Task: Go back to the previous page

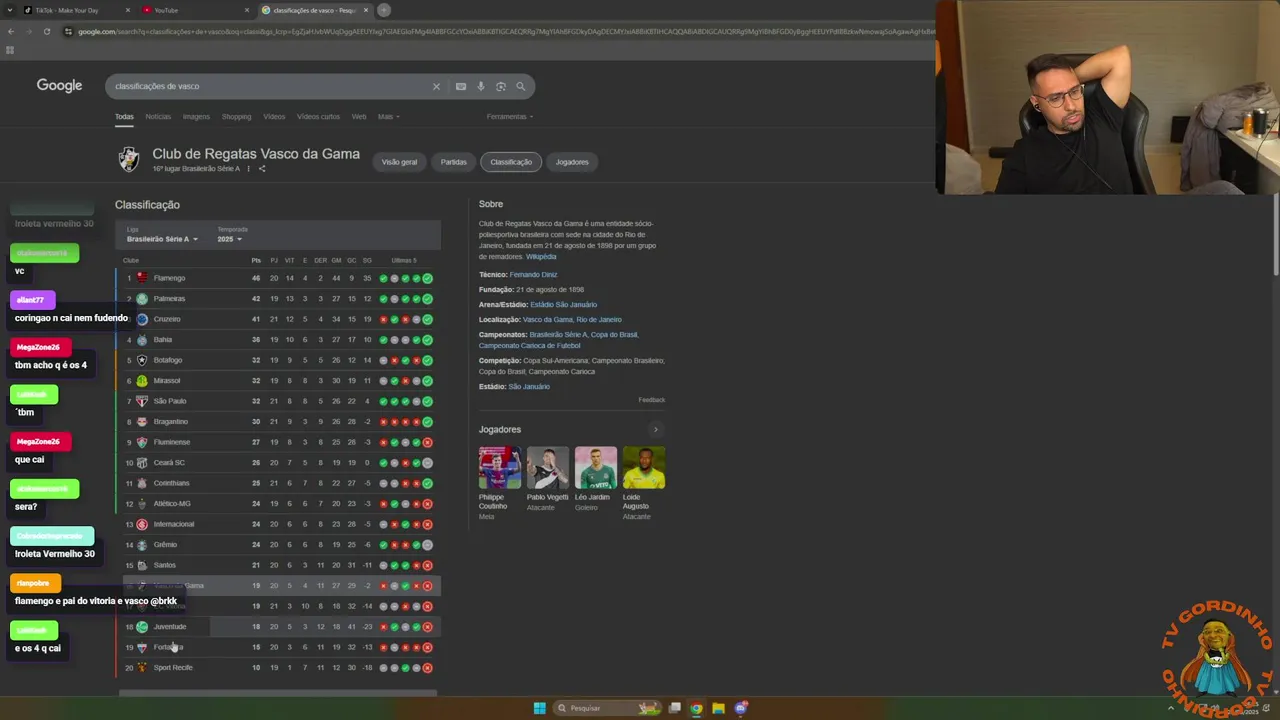Action: click(x=11, y=31)
